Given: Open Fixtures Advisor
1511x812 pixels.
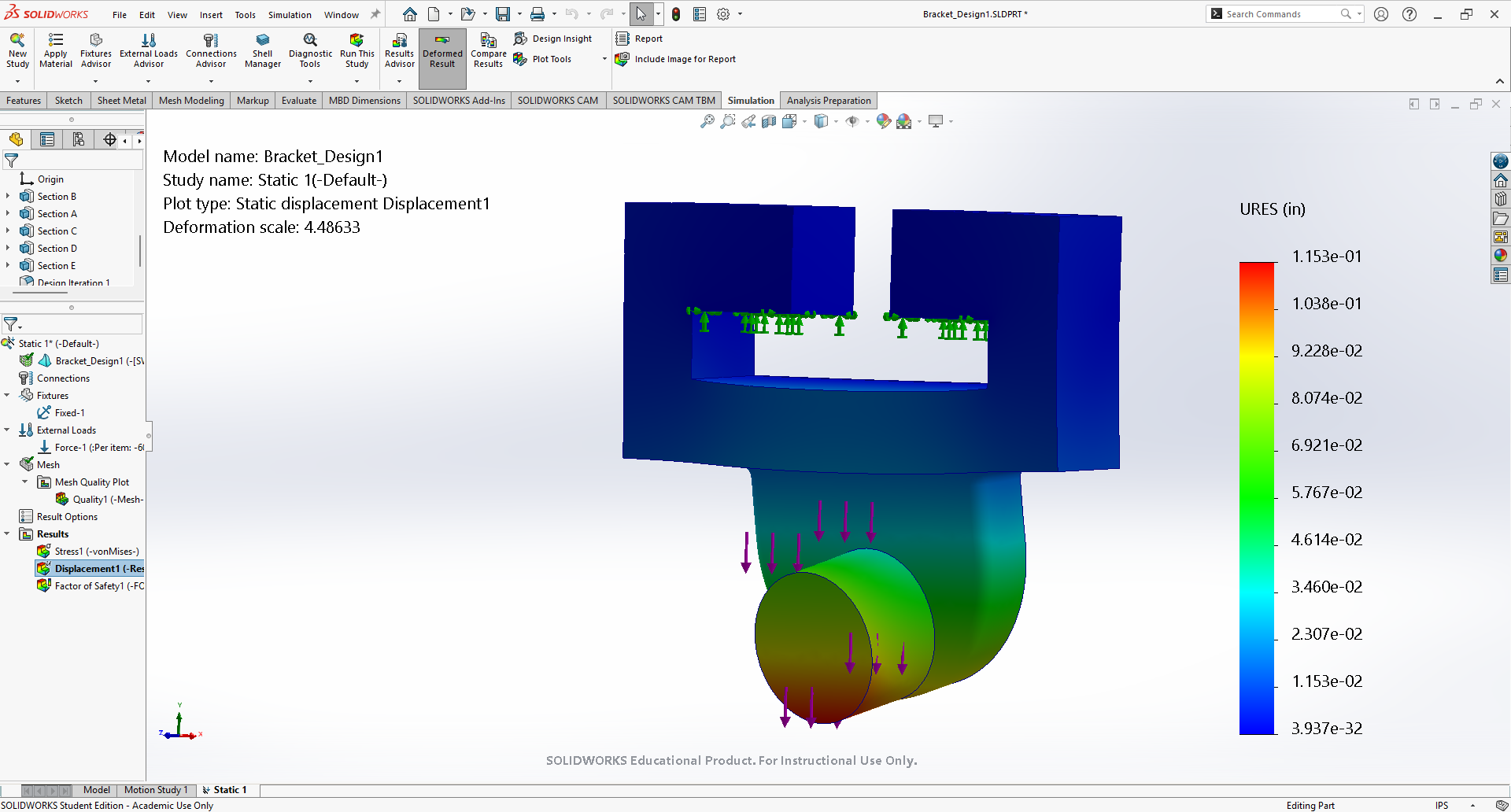Looking at the screenshot, I should coord(96,51).
